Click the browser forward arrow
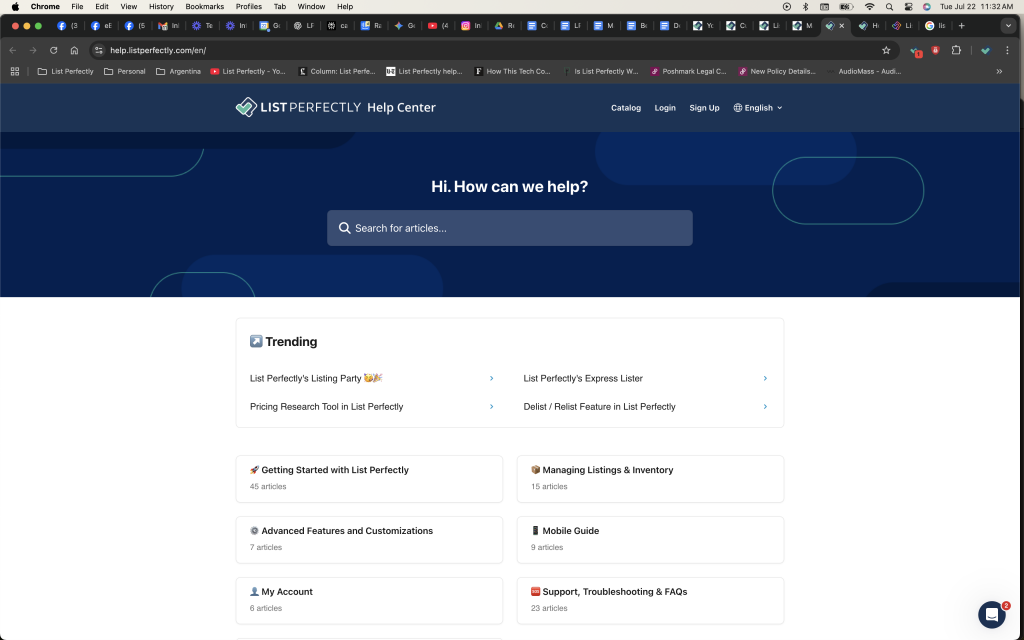 (33, 50)
